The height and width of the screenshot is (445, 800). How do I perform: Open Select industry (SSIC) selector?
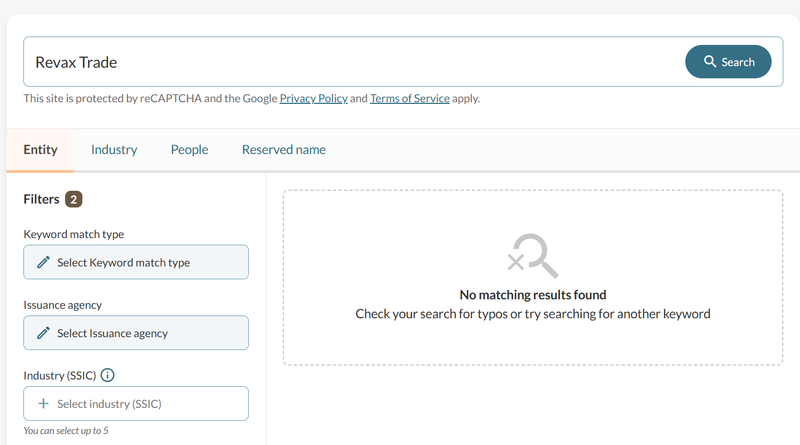pos(136,404)
